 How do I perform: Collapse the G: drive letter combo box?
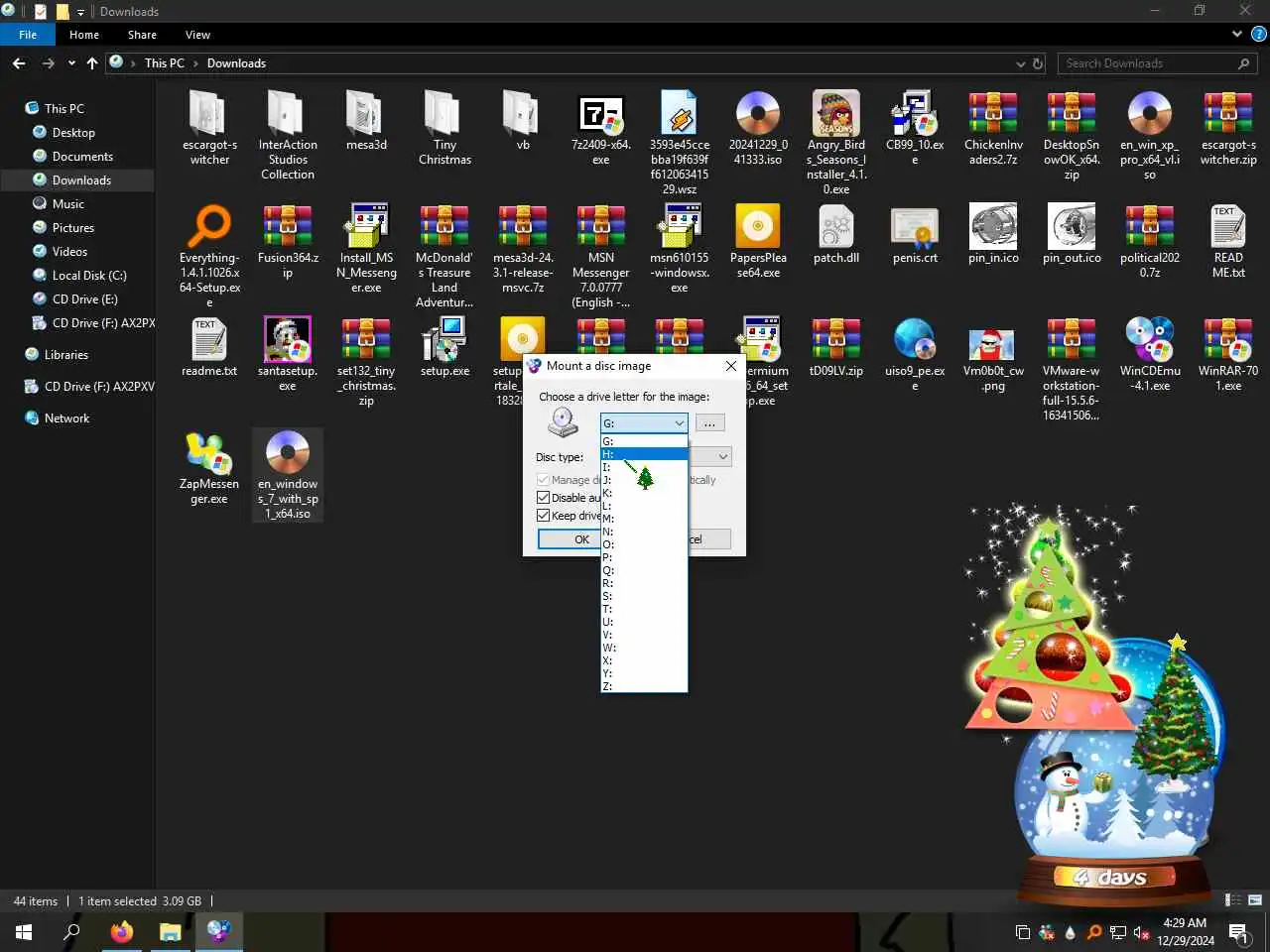click(680, 423)
